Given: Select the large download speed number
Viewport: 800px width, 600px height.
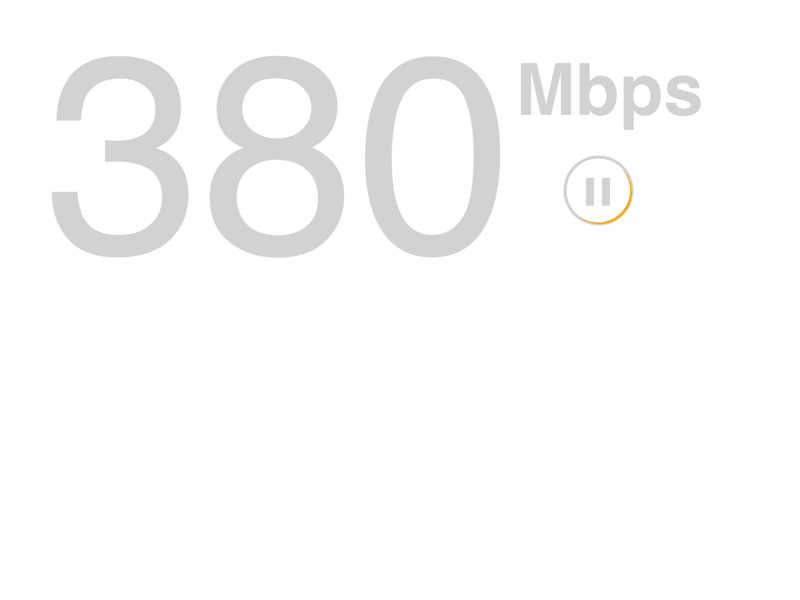Looking at the screenshot, I should [276, 157].
